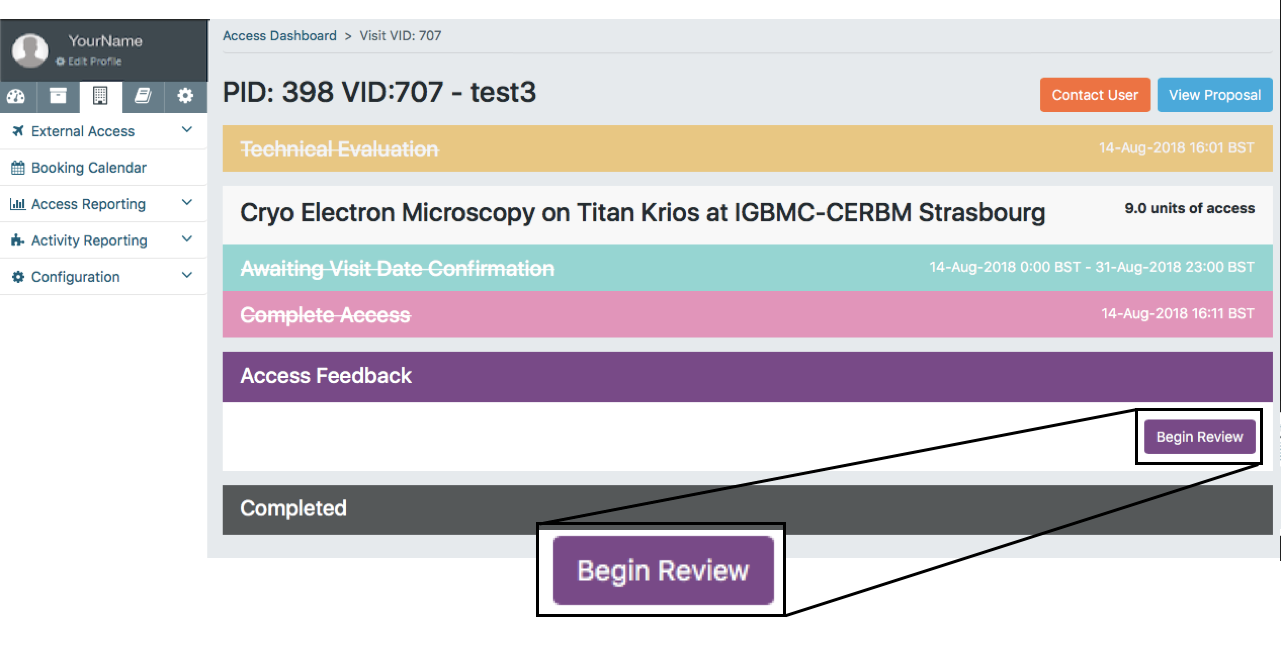Image resolution: width=1281 pixels, height=664 pixels.
Task: Click the Edit Profile link
Action: 94,62
